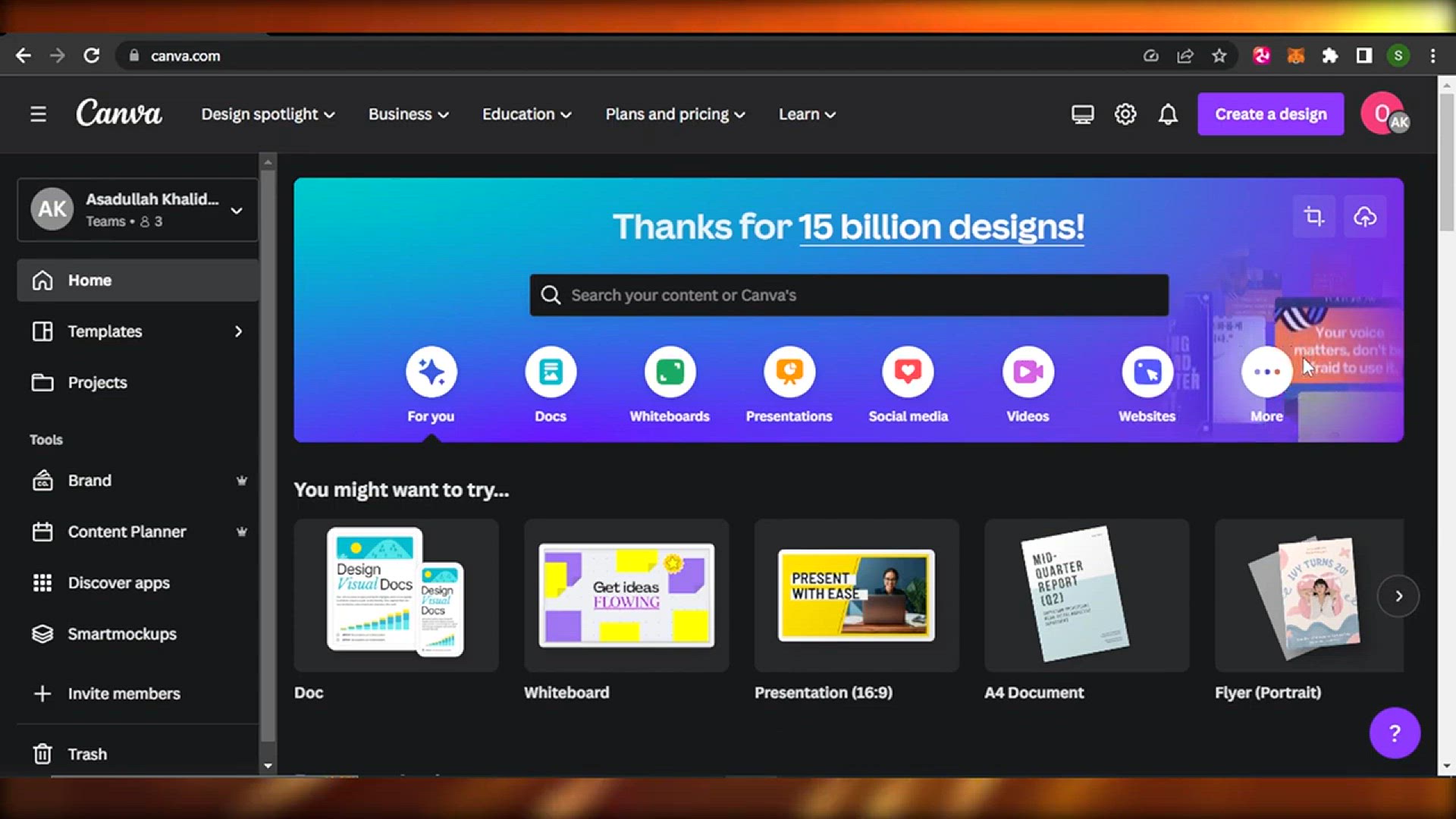Viewport: 1456px width, 819px height.
Task: Click the Create a design button
Action: [x=1271, y=114]
